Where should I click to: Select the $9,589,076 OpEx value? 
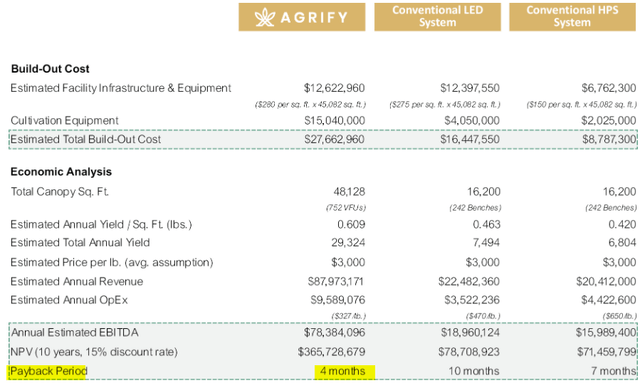click(x=338, y=300)
